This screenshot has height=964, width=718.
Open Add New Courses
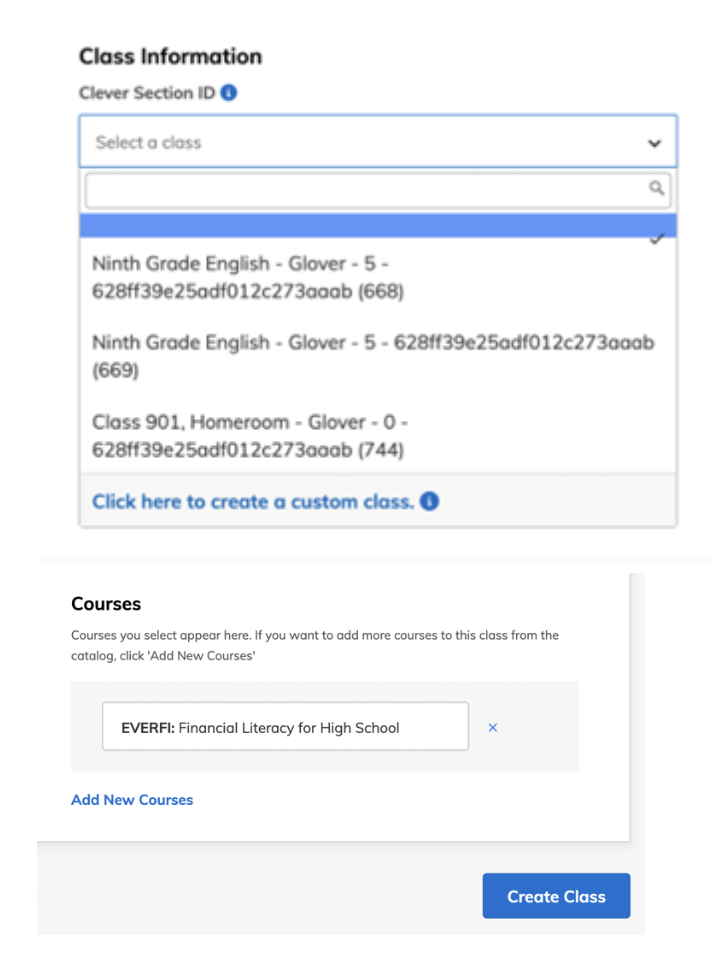pyautogui.click(x=131, y=799)
